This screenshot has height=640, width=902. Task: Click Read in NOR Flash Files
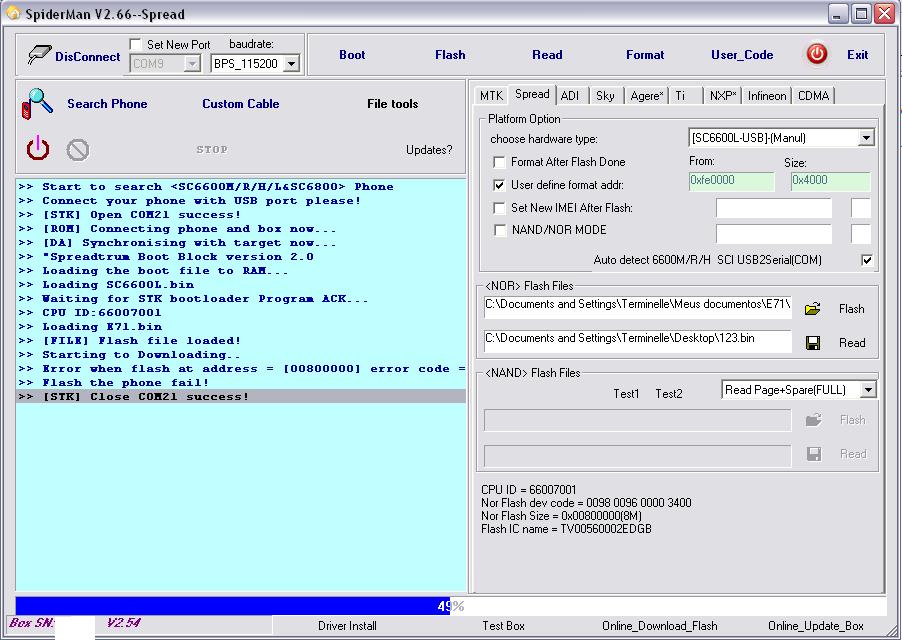coord(852,343)
